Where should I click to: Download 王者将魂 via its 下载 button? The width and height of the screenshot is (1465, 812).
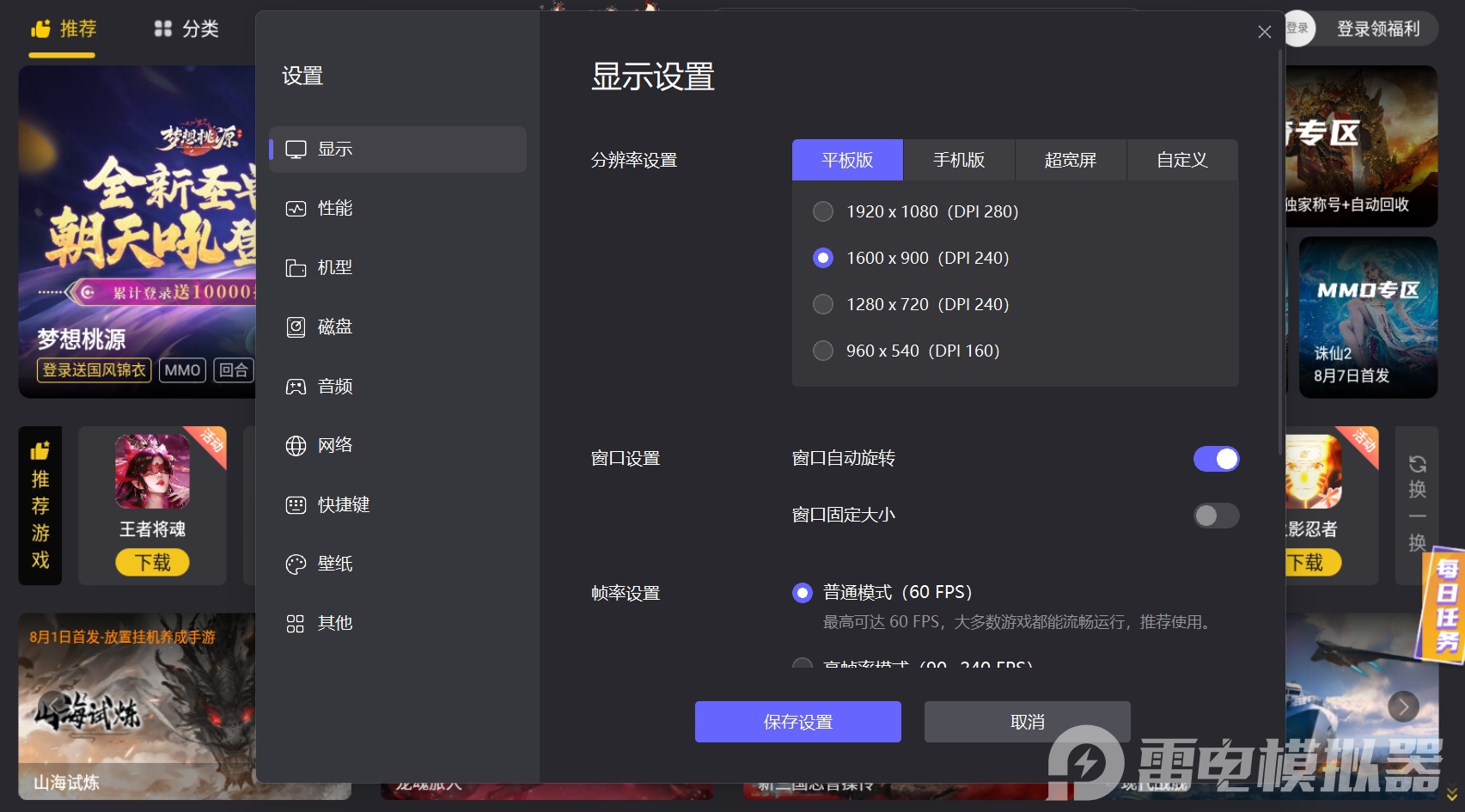click(x=152, y=562)
